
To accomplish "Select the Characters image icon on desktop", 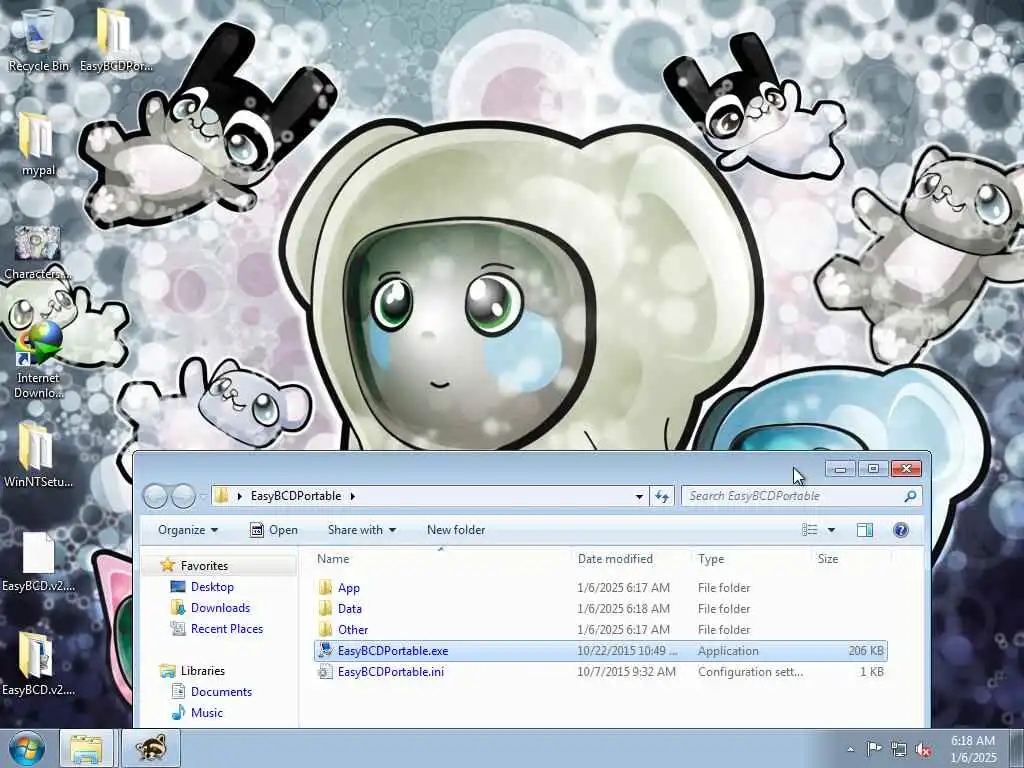I will point(37,251).
